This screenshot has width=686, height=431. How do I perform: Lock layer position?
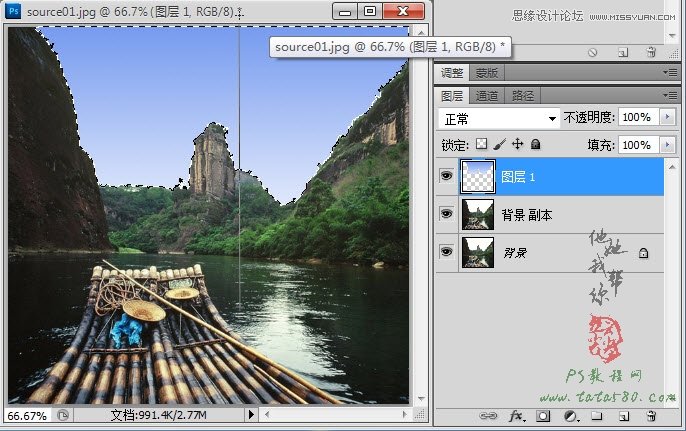pyautogui.click(x=518, y=144)
